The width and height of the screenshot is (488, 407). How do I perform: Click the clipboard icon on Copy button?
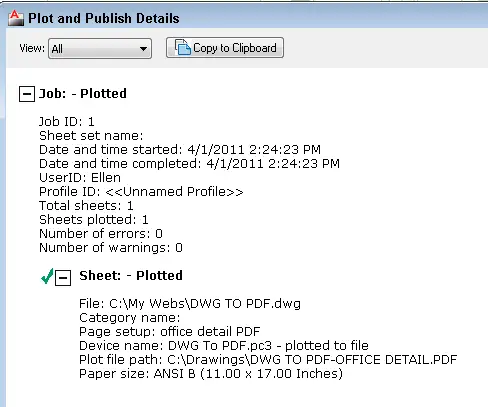(183, 47)
